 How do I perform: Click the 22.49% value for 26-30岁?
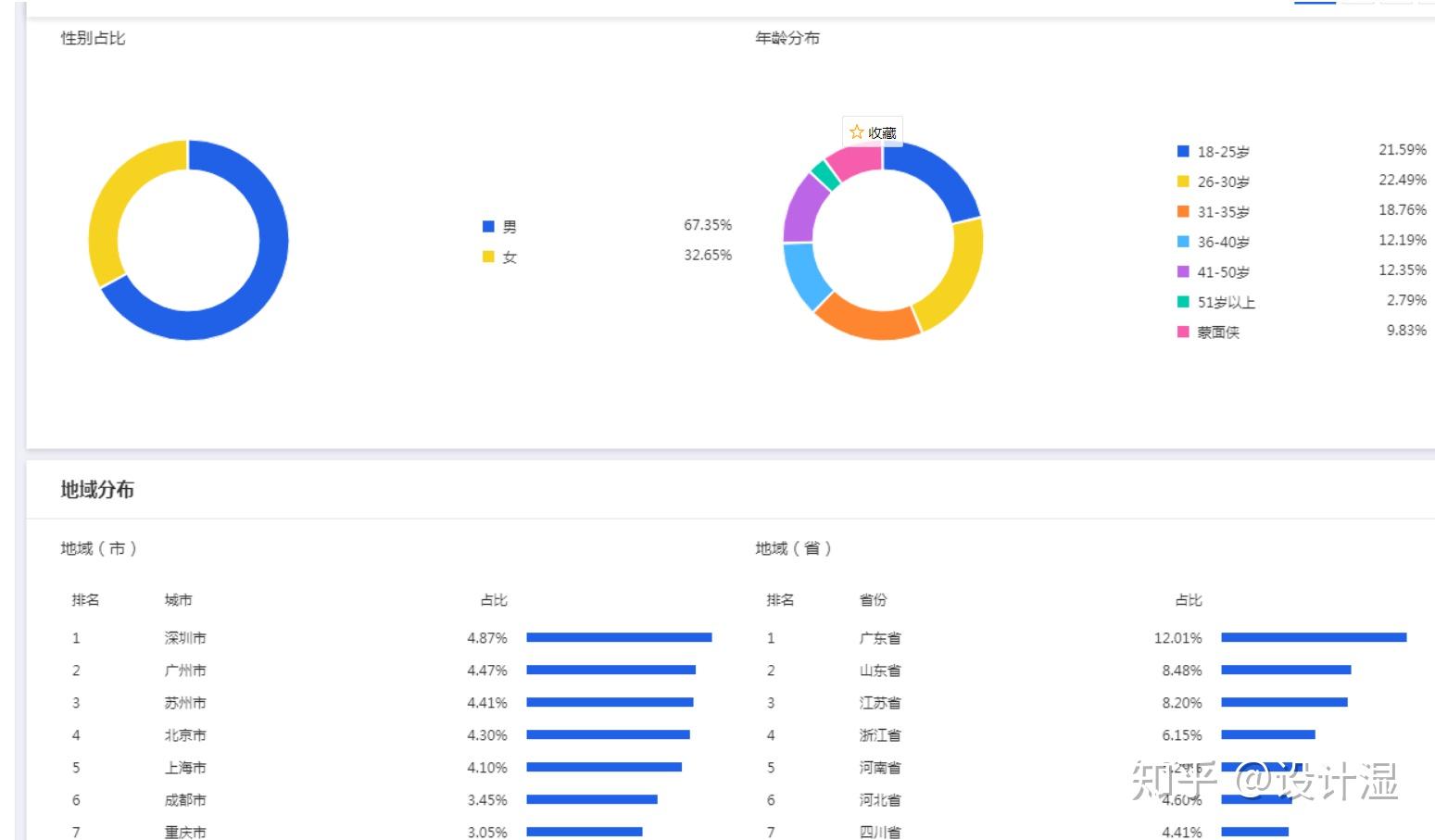[x=1403, y=180]
